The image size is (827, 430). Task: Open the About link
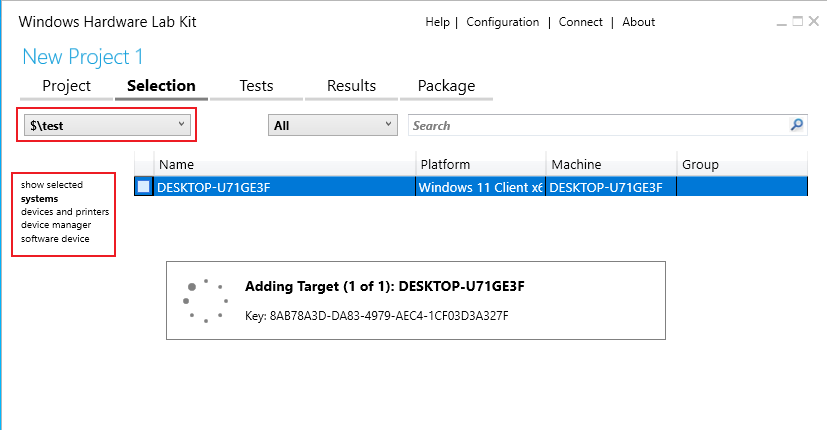point(638,22)
